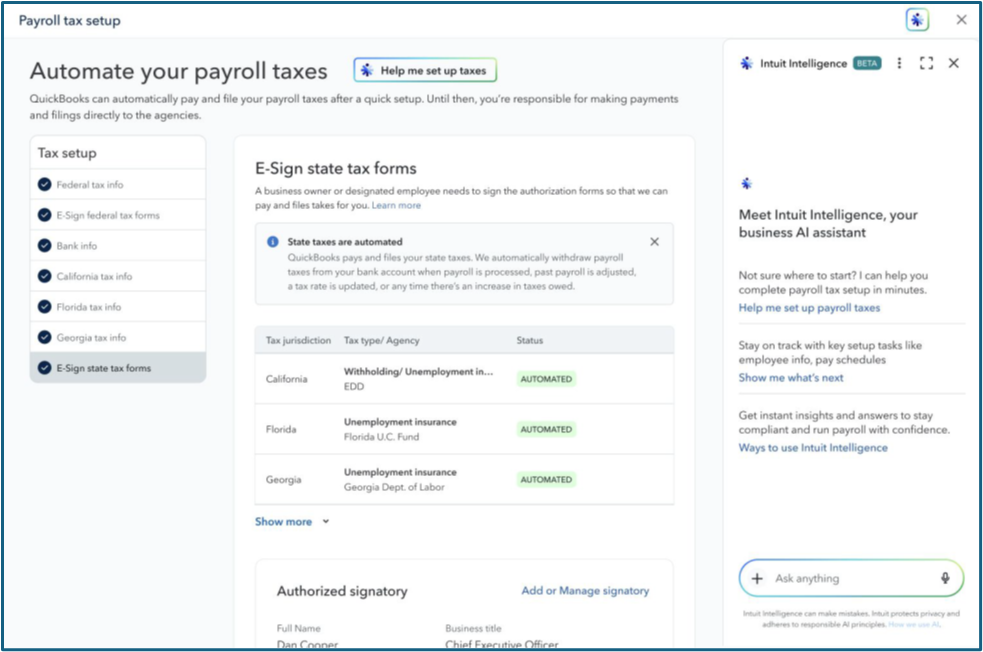983x652 pixels.
Task: Click into the Ask anything input field
Action: 850,578
